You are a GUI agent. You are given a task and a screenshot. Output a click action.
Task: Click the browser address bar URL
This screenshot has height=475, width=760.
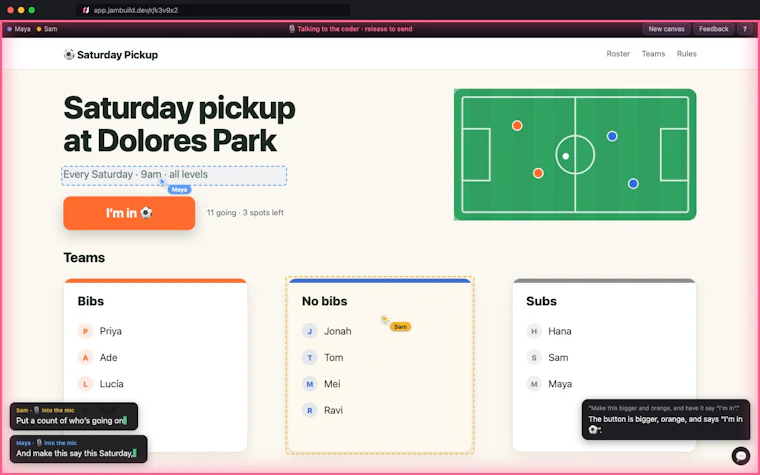[x=136, y=10]
